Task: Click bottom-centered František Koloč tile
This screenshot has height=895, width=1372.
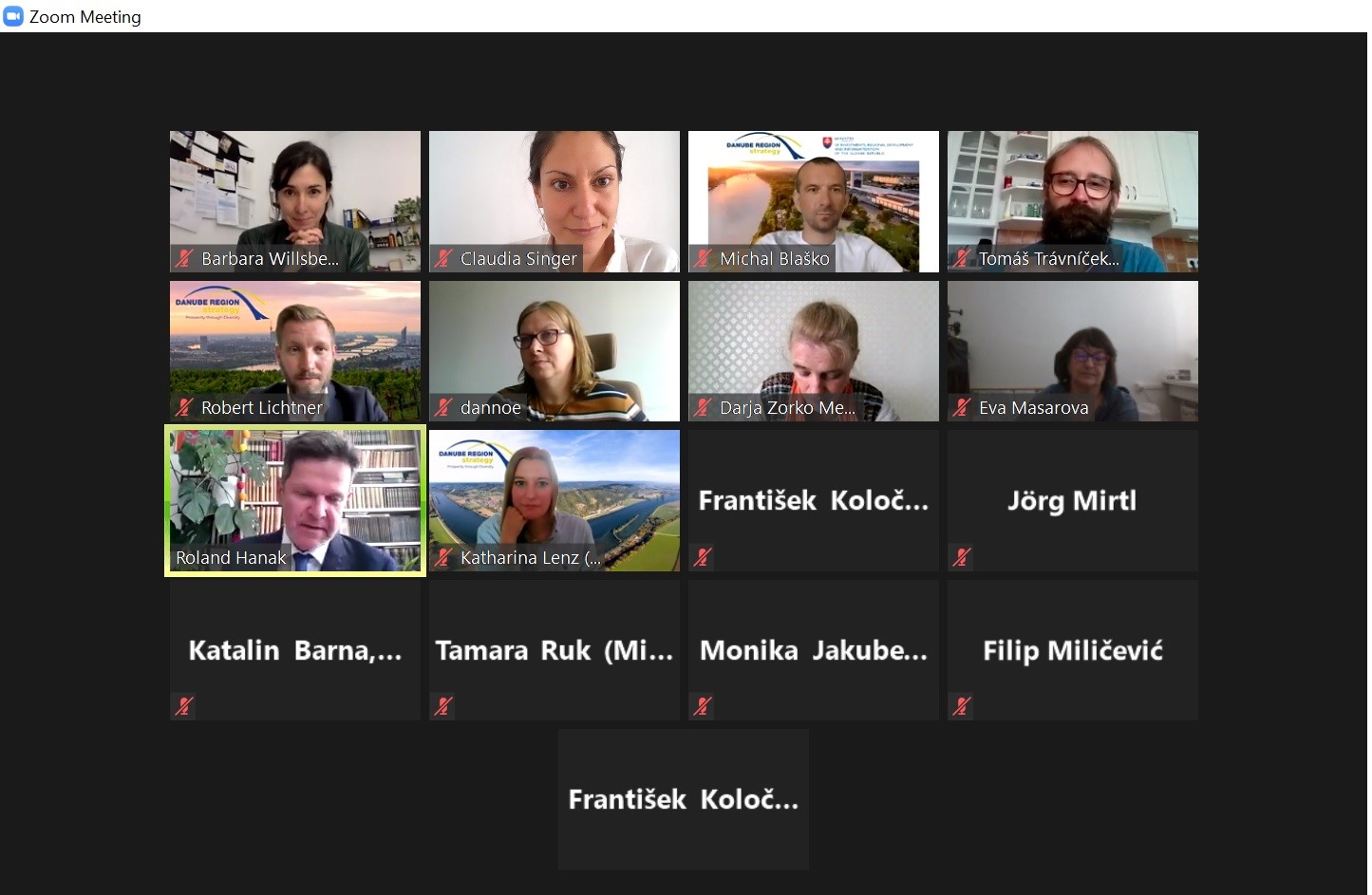Action: point(684,799)
